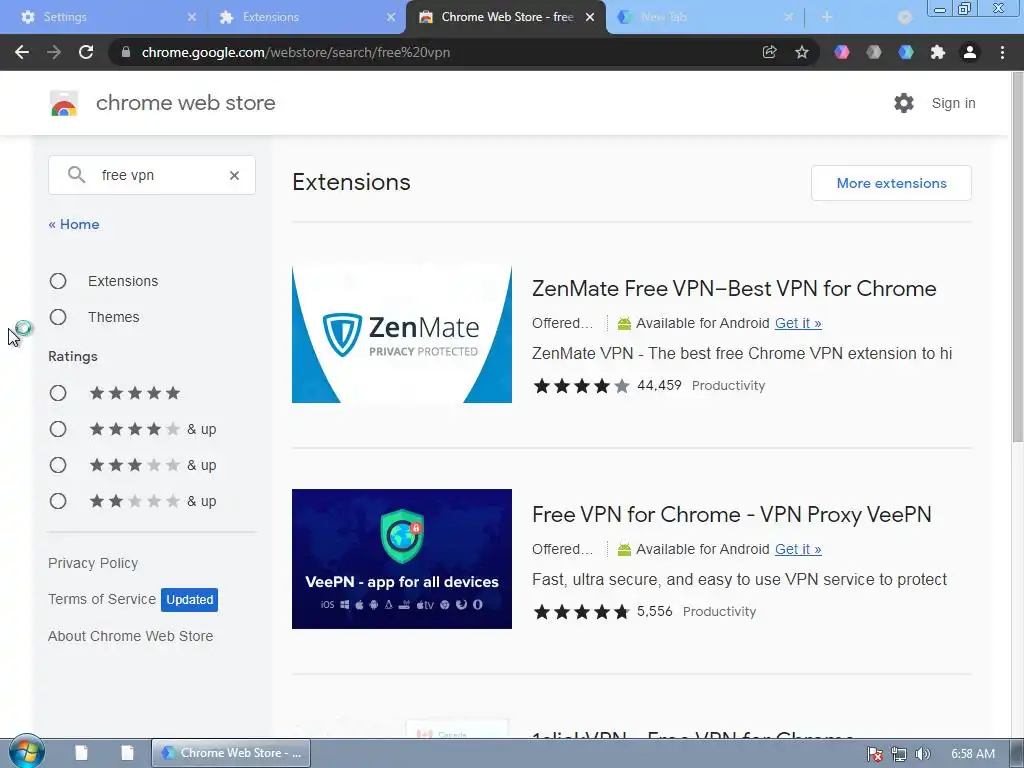The width and height of the screenshot is (1024, 768).
Task: Open the gray hexagon extension icon
Action: (x=874, y=52)
